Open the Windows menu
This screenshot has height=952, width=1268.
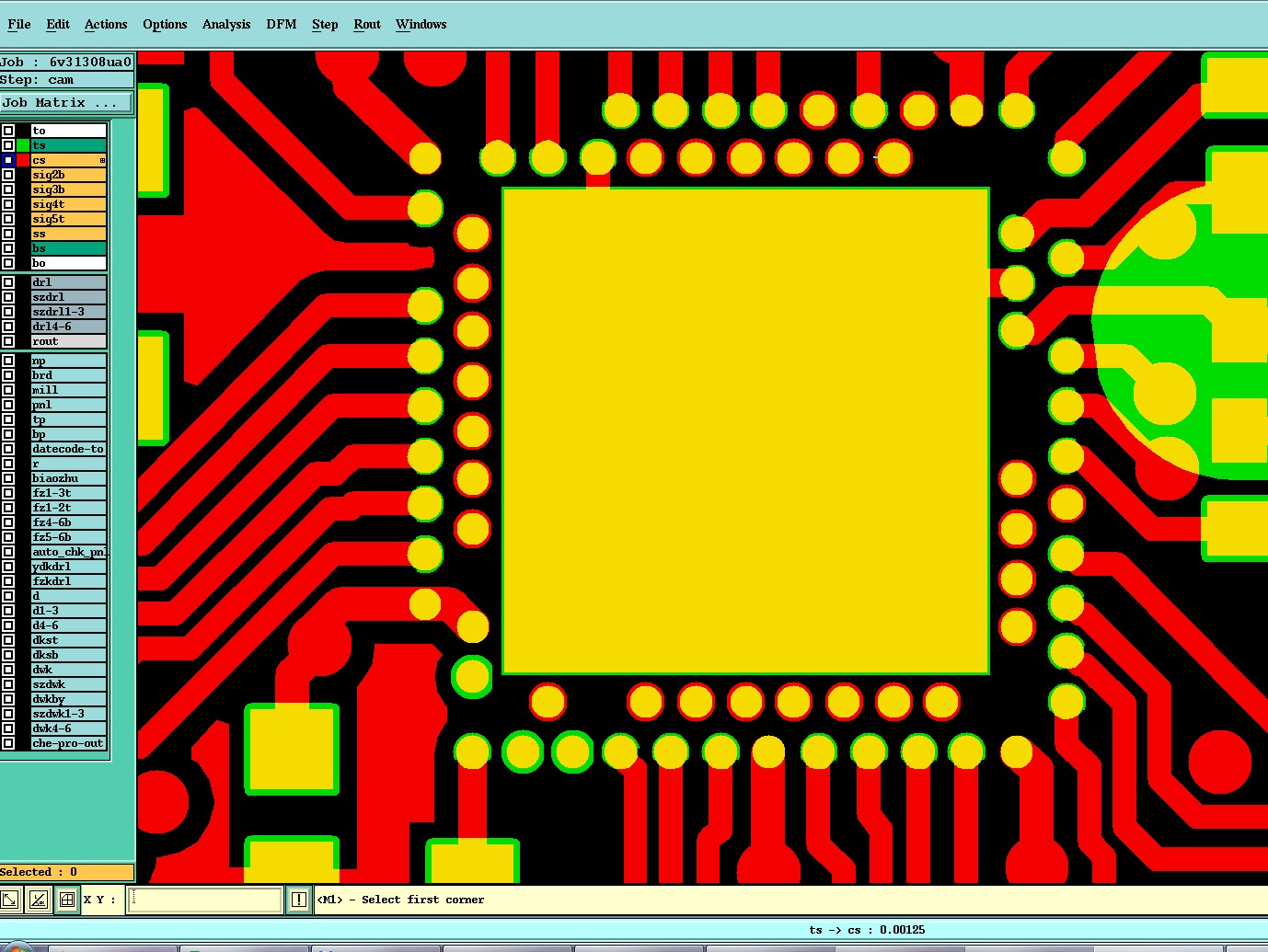point(421,24)
